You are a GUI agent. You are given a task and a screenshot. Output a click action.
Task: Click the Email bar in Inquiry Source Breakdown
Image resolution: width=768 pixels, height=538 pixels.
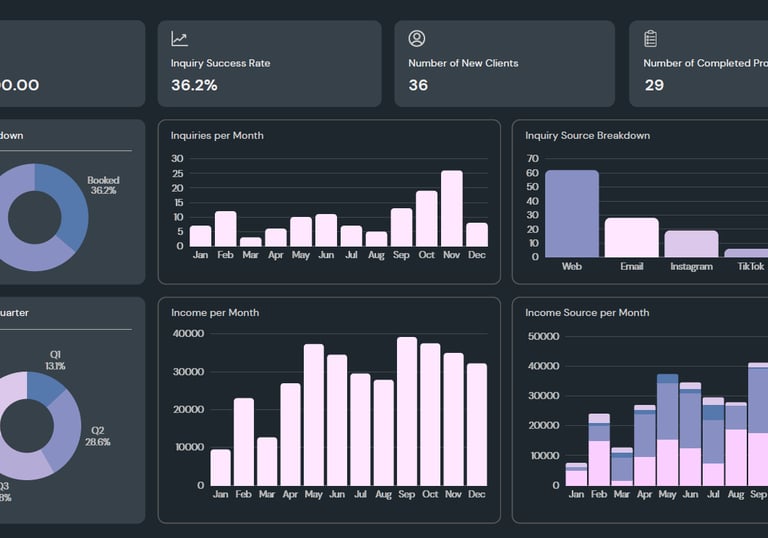click(632, 238)
